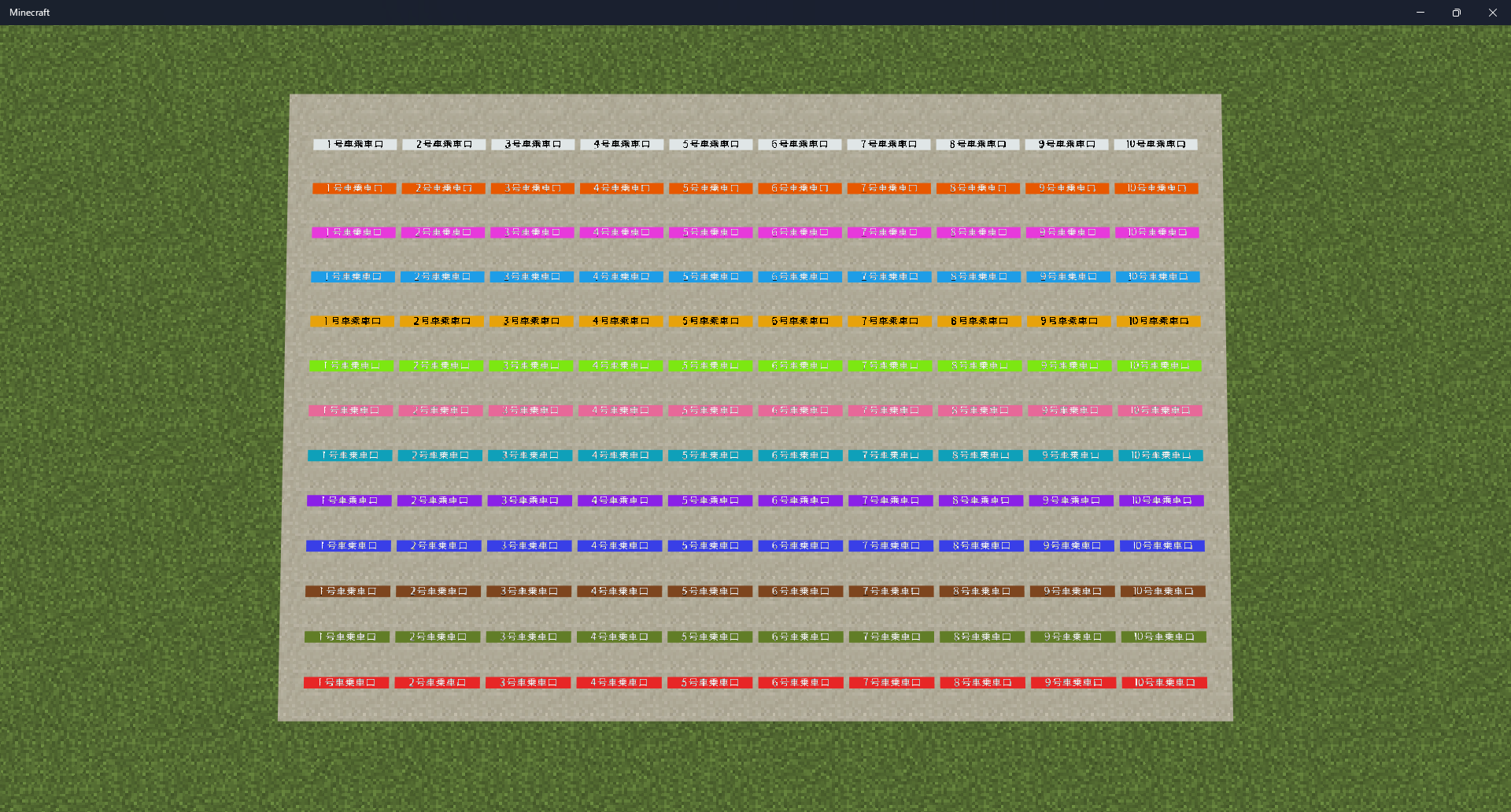The image size is (1511, 812).
Task: Click the red 1号車乗車口 sign
Action: [346, 683]
